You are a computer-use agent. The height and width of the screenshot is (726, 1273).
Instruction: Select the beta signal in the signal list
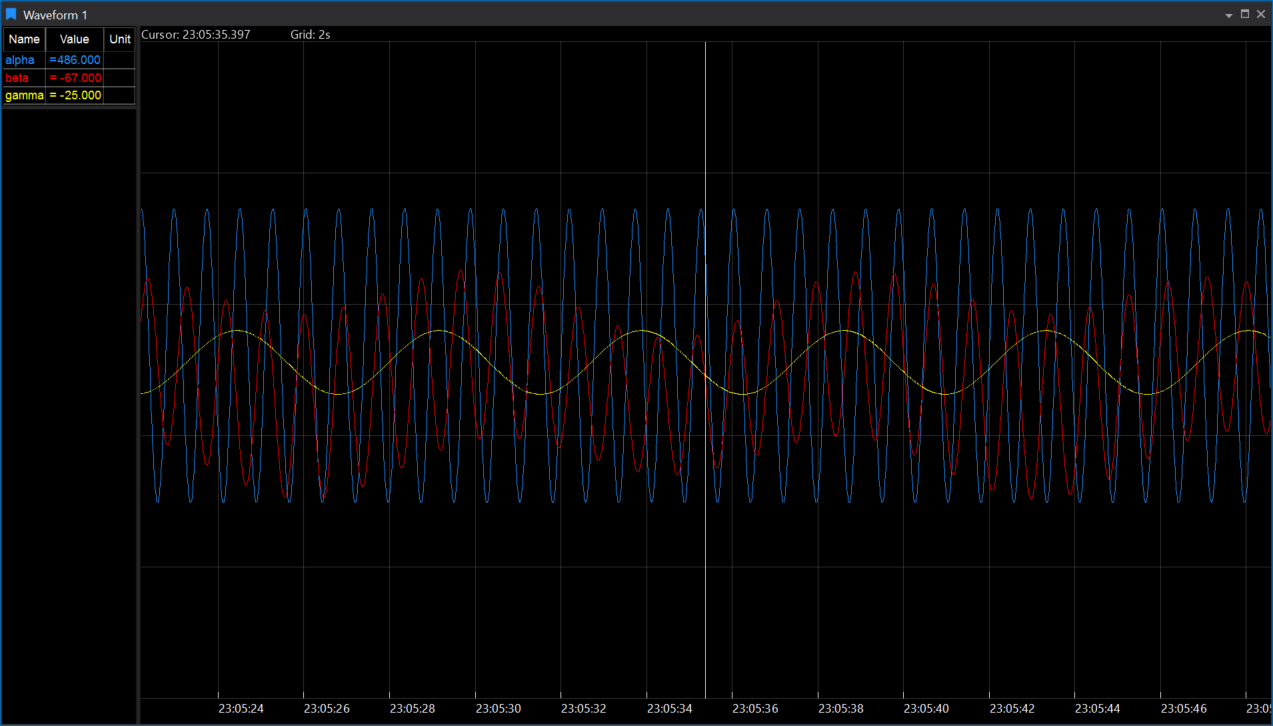(15, 77)
